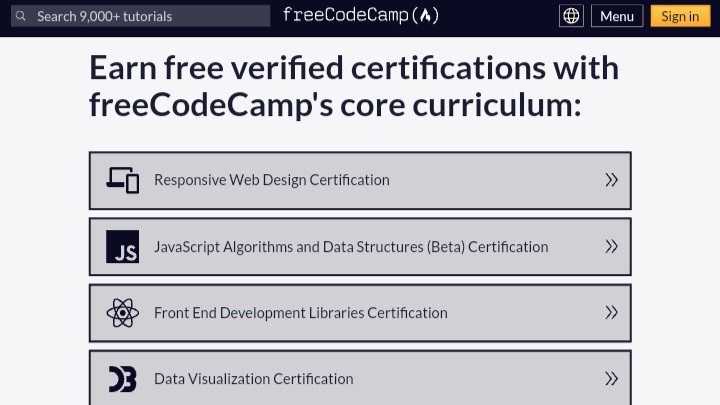This screenshot has width=720, height=405.
Task: Click the freeCodeCamp flame logo
Action: (x=428, y=16)
